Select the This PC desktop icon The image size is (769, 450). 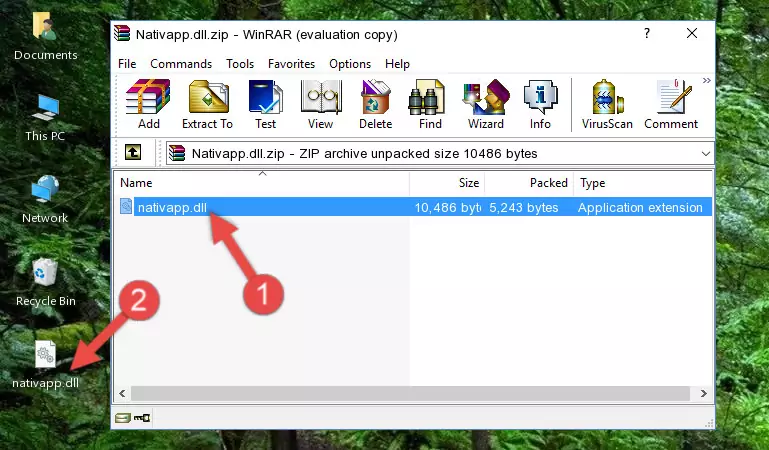[45, 118]
